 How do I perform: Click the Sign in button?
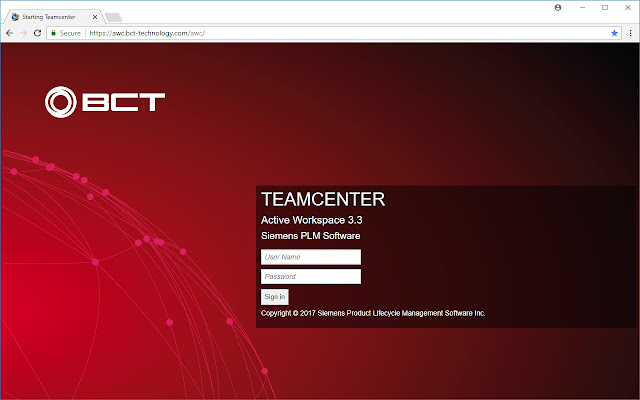click(x=275, y=297)
